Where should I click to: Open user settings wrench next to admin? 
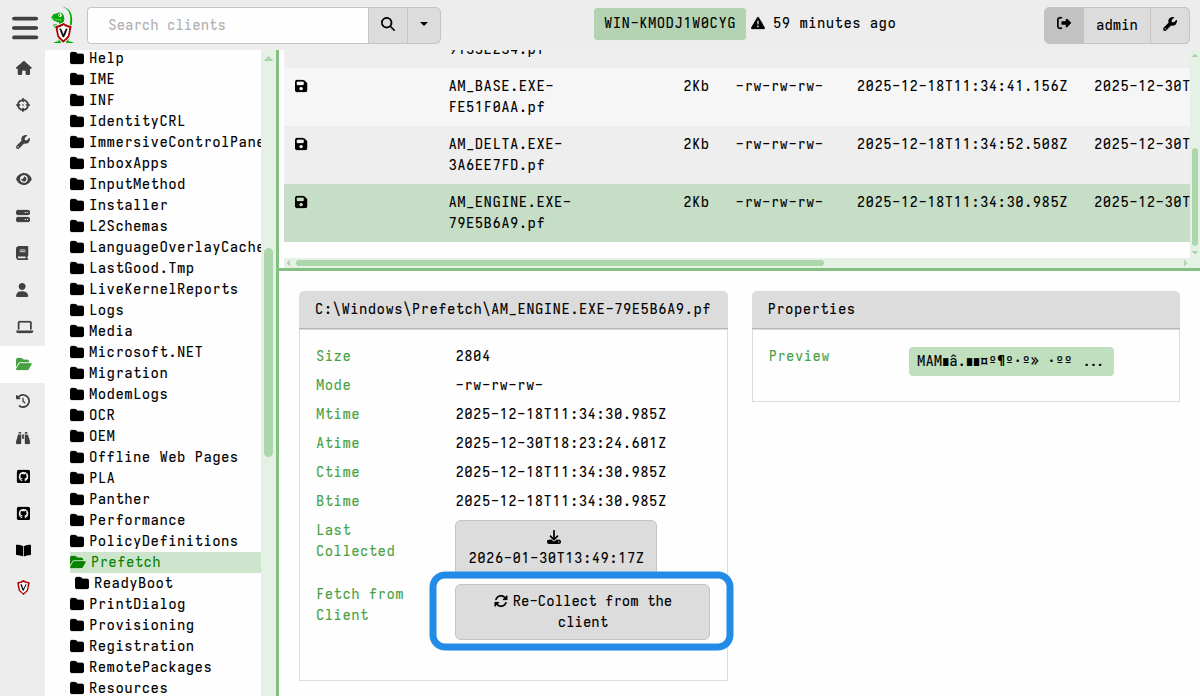(1169, 25)
